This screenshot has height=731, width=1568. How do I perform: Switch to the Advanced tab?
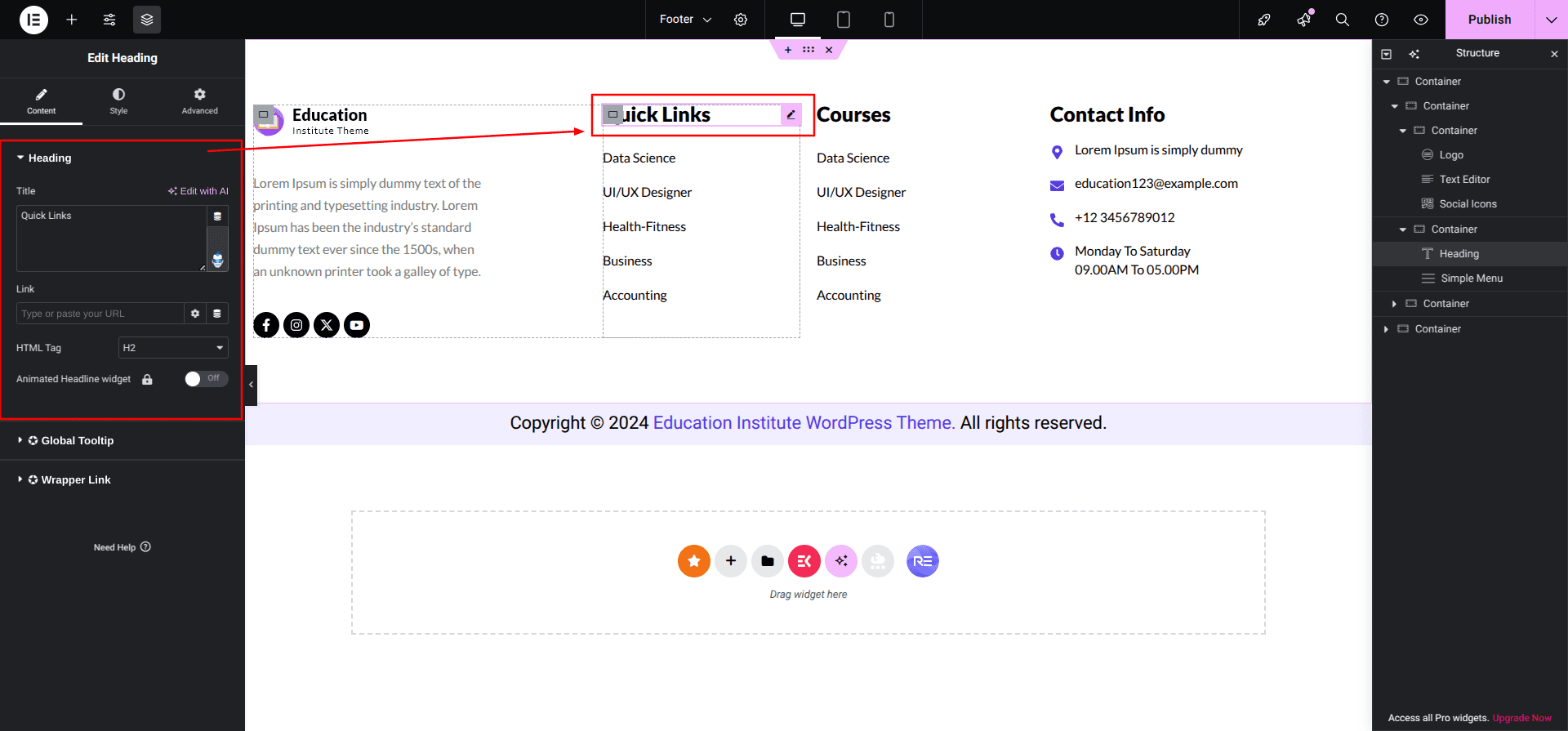click(x=200, y=101)
